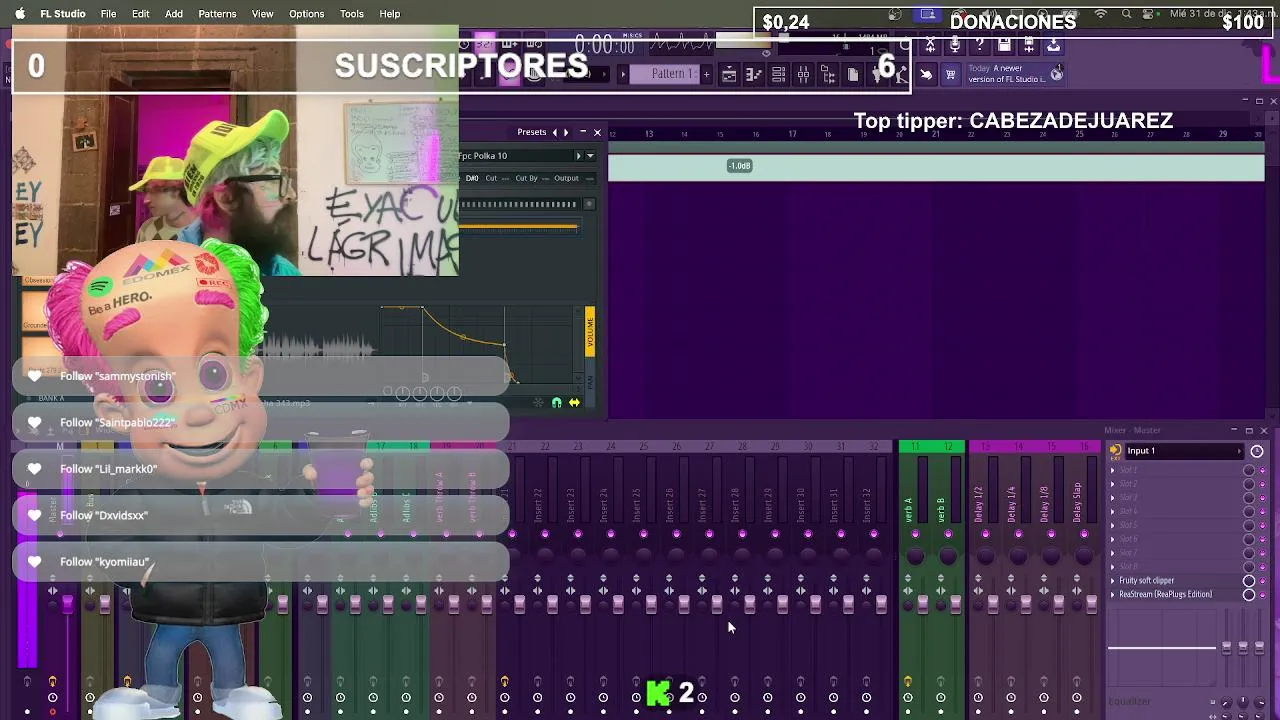Expand the Slot 5 effect menu arrow
Viewport: 1280px width, 720px height.
pos(1112,525)
